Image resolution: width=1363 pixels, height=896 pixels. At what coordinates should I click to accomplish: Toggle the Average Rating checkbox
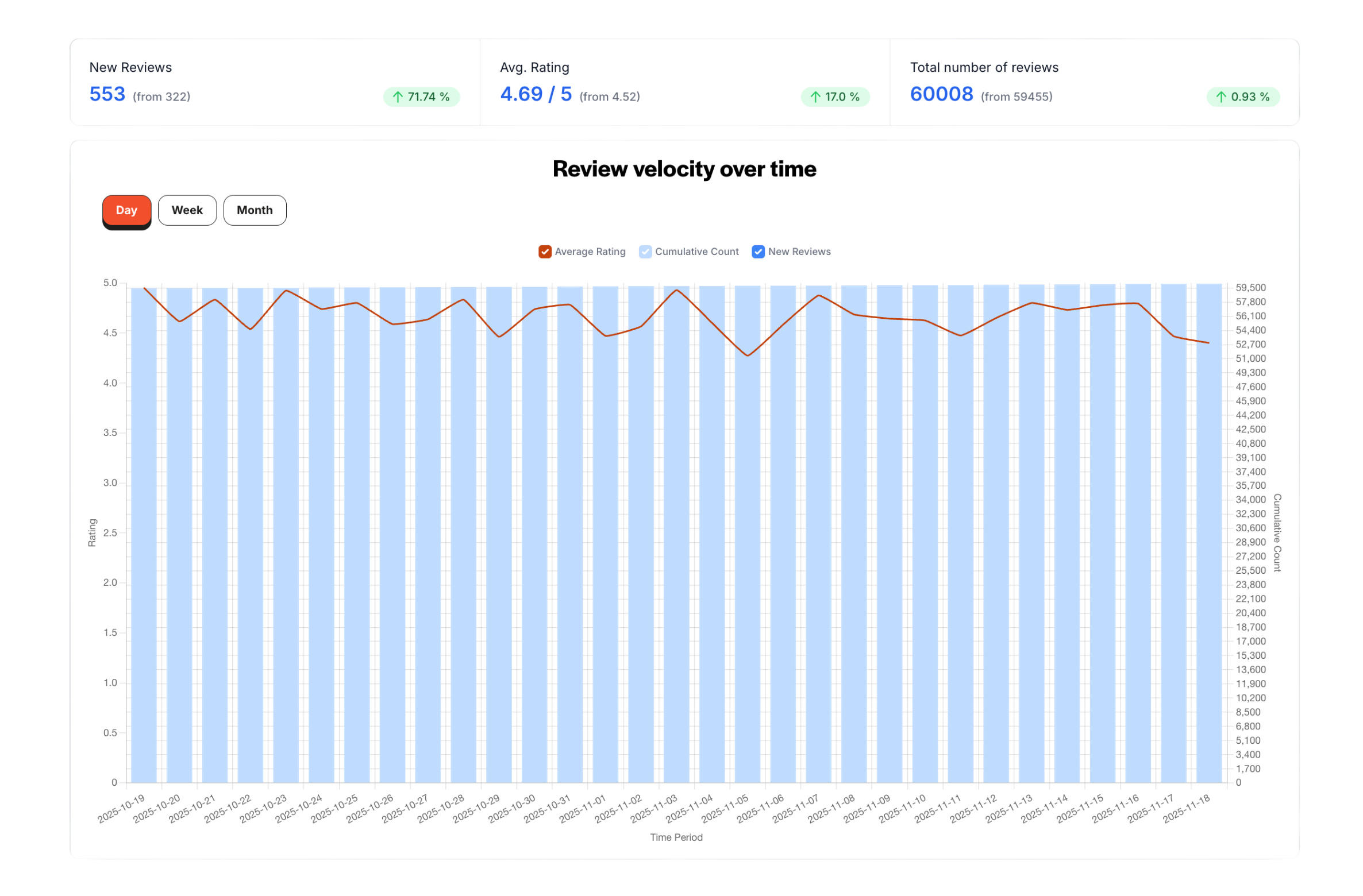(545, 252)
